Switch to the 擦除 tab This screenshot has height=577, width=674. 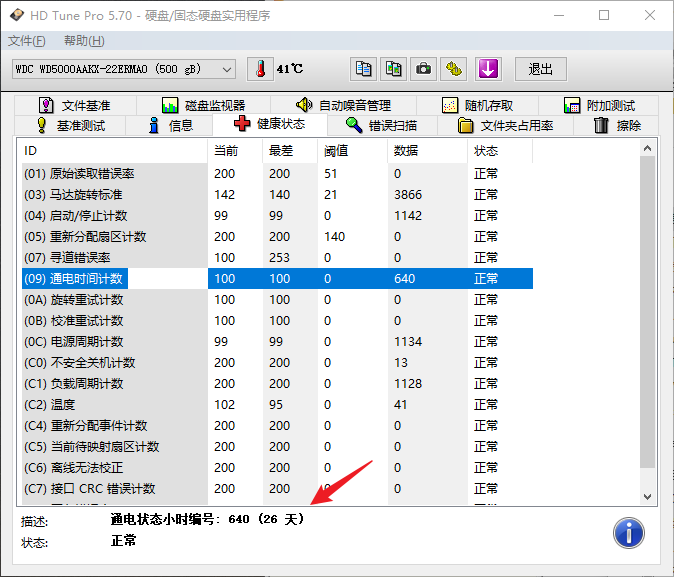point(616,126)
